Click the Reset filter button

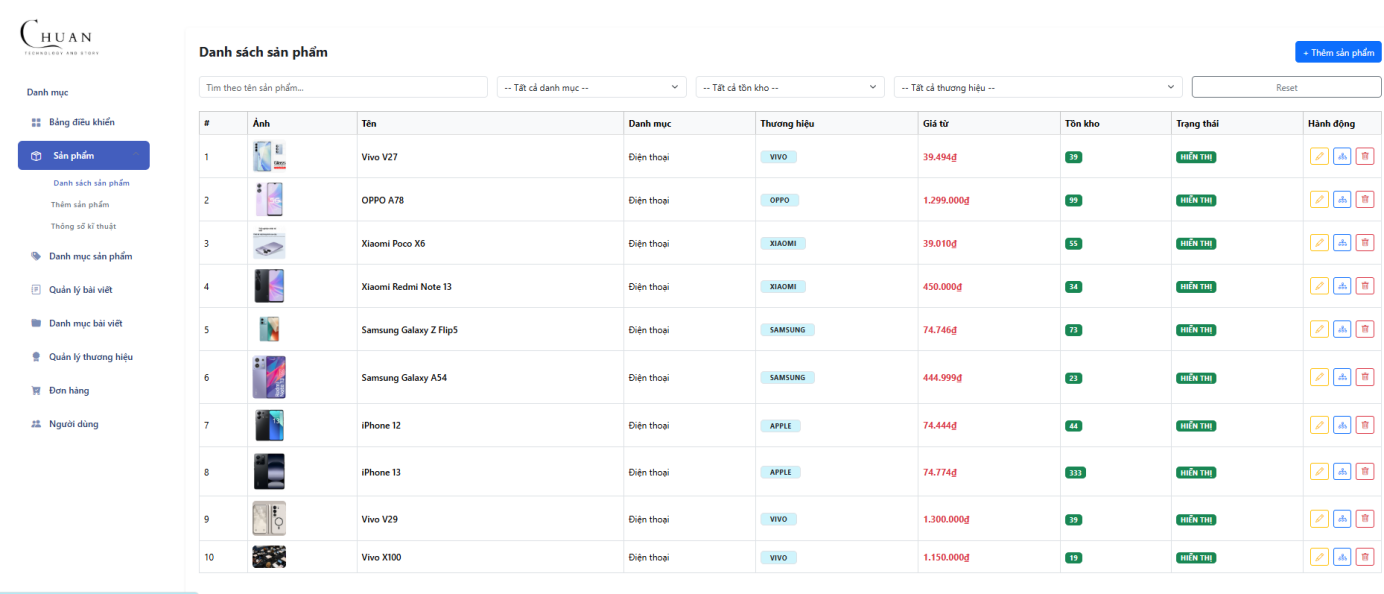click(x=1287, y=87)
